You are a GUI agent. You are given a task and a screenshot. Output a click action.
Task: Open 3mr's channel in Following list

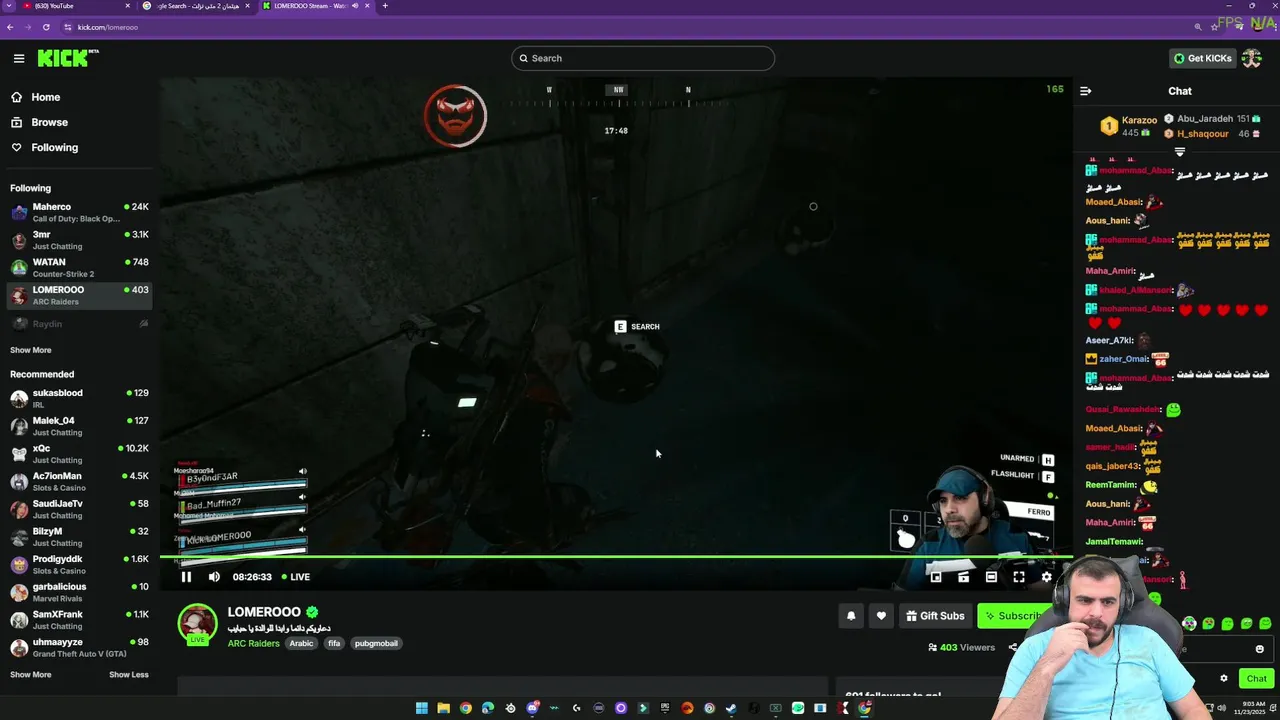click(79, 240)
